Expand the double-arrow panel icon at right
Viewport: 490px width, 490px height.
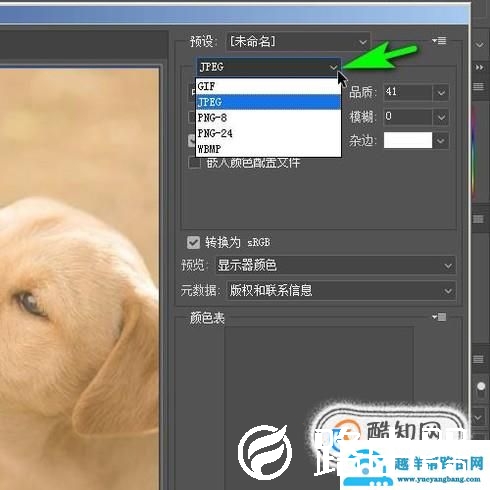[x=480, y=68]
